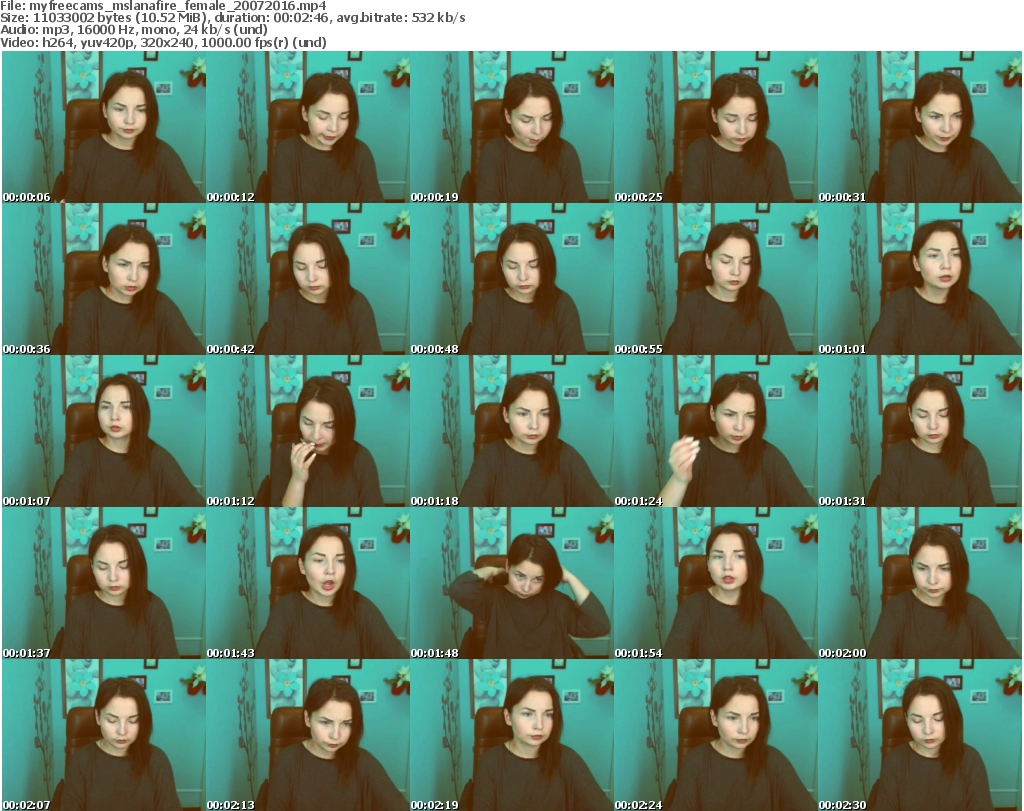Open the thumbnail at 00:02:19
Screen dimensions: 1024x811
click(512, 735)
